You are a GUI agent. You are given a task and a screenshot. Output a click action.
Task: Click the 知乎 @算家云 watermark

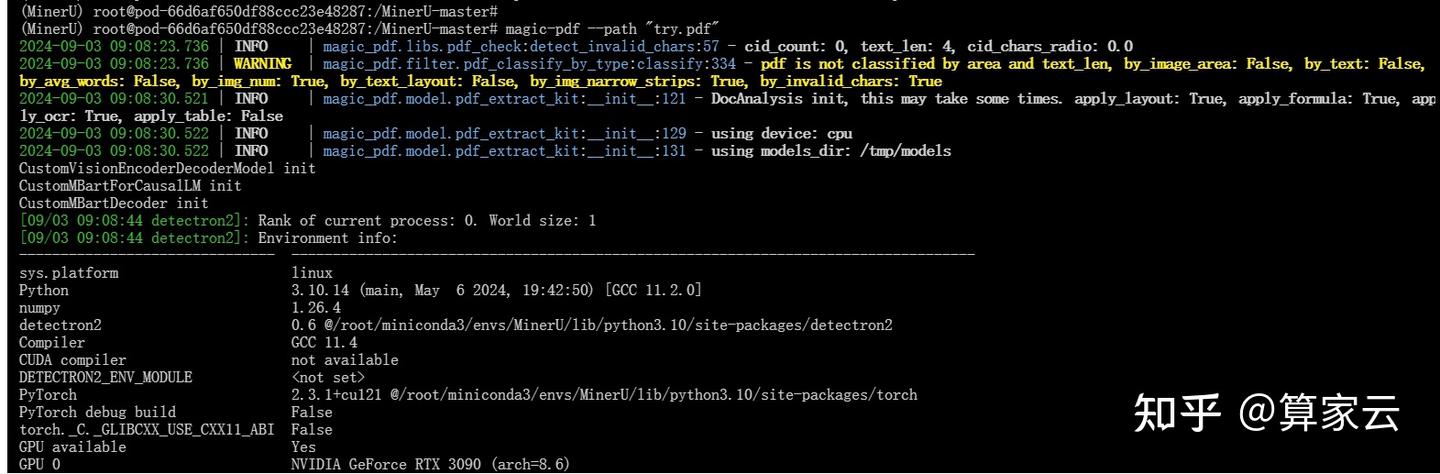pyautogui.click(x=1266, y=412)
